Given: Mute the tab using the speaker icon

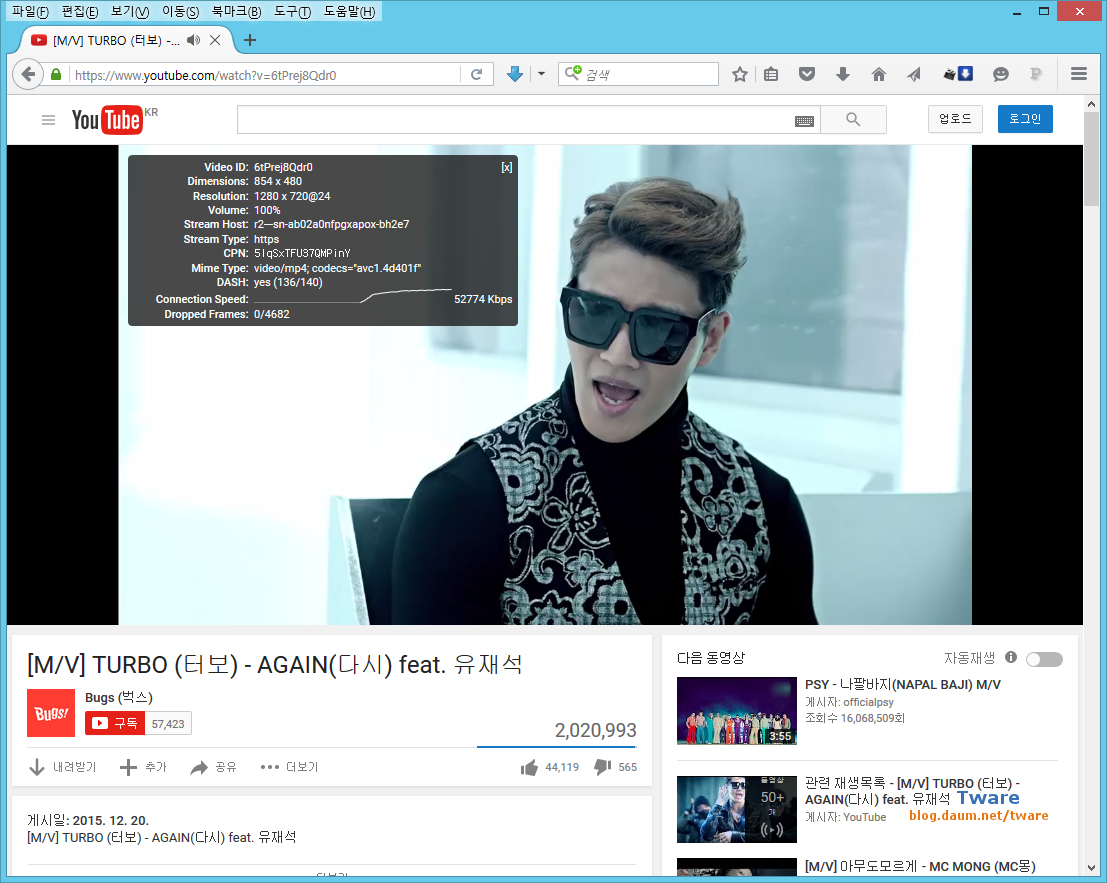Looking at the screenshot, I should click(x=193, y=40).
